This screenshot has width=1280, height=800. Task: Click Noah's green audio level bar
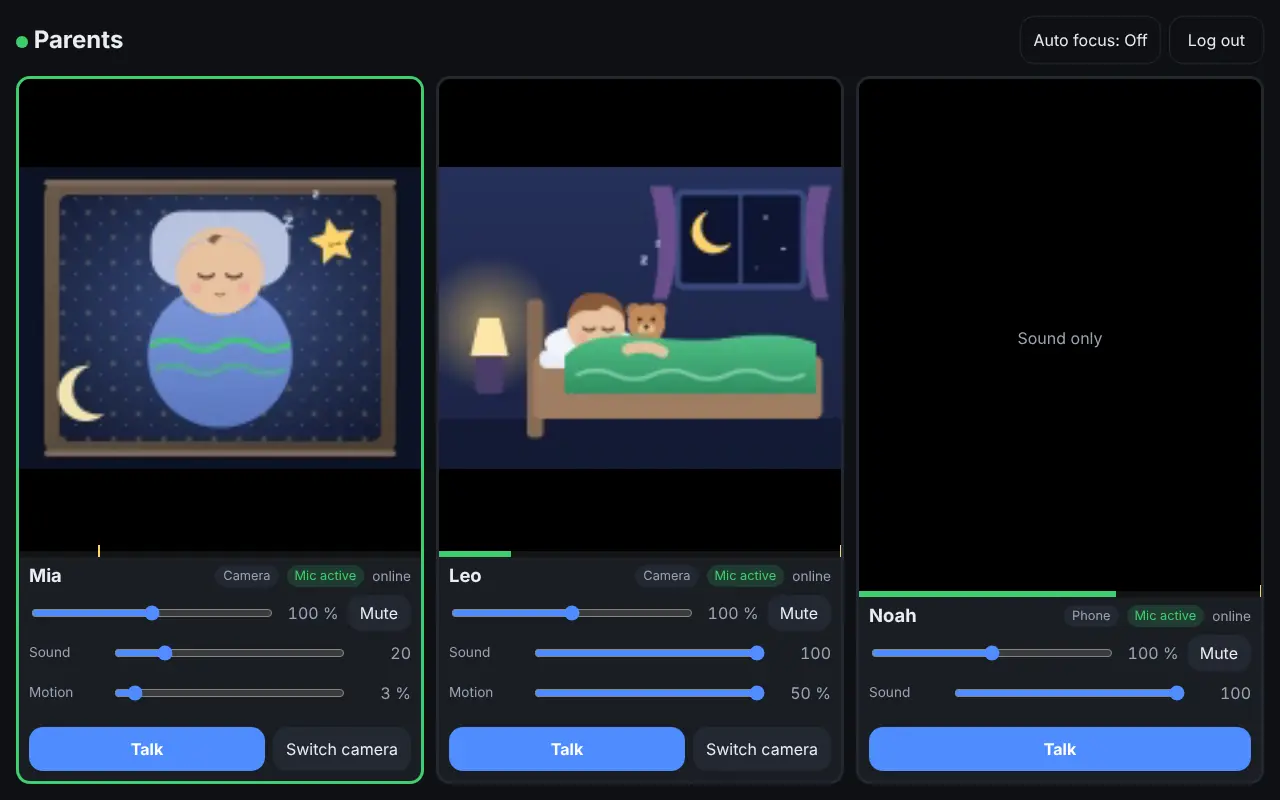[987, 594]
